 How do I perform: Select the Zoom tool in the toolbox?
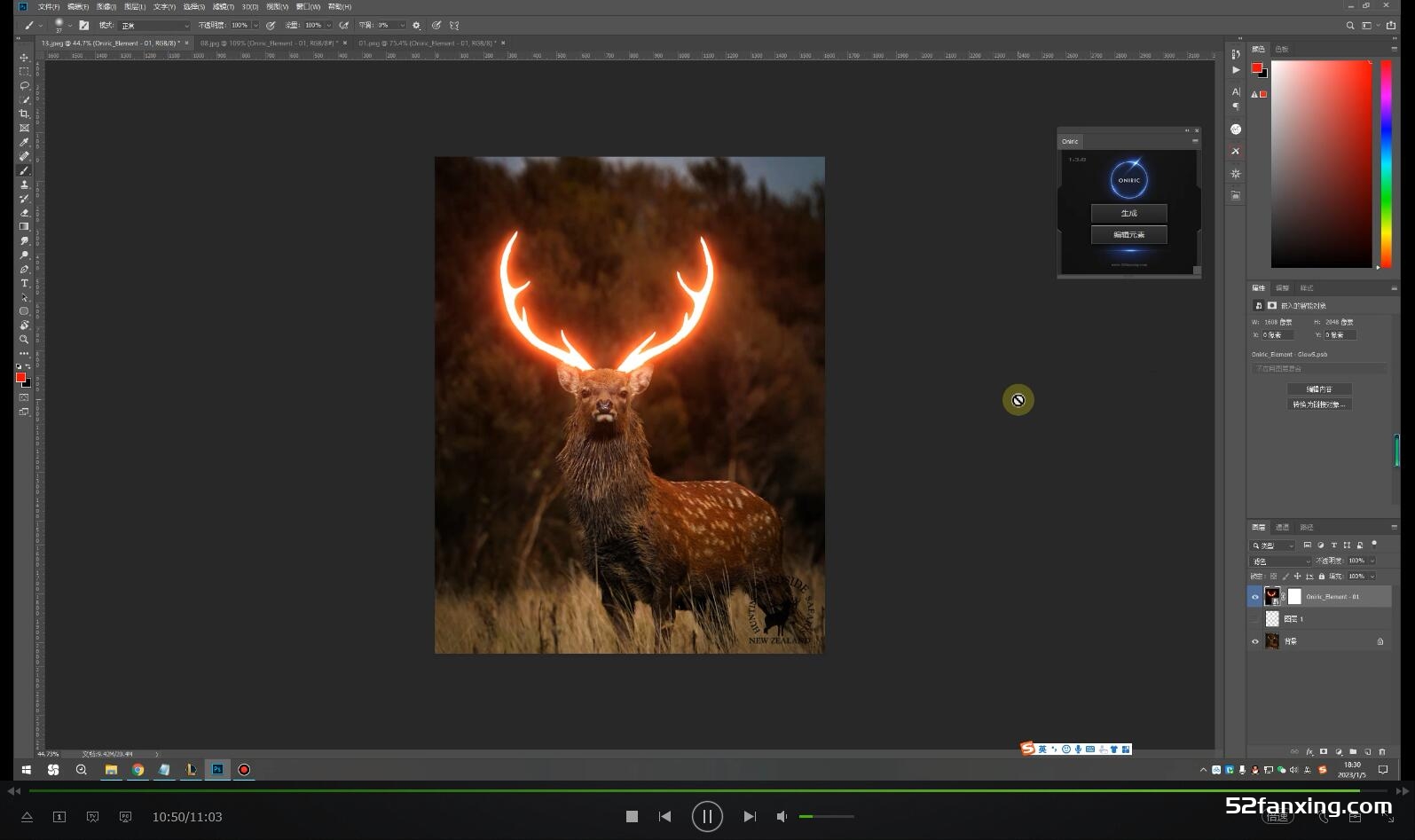(x=24, y=340)
